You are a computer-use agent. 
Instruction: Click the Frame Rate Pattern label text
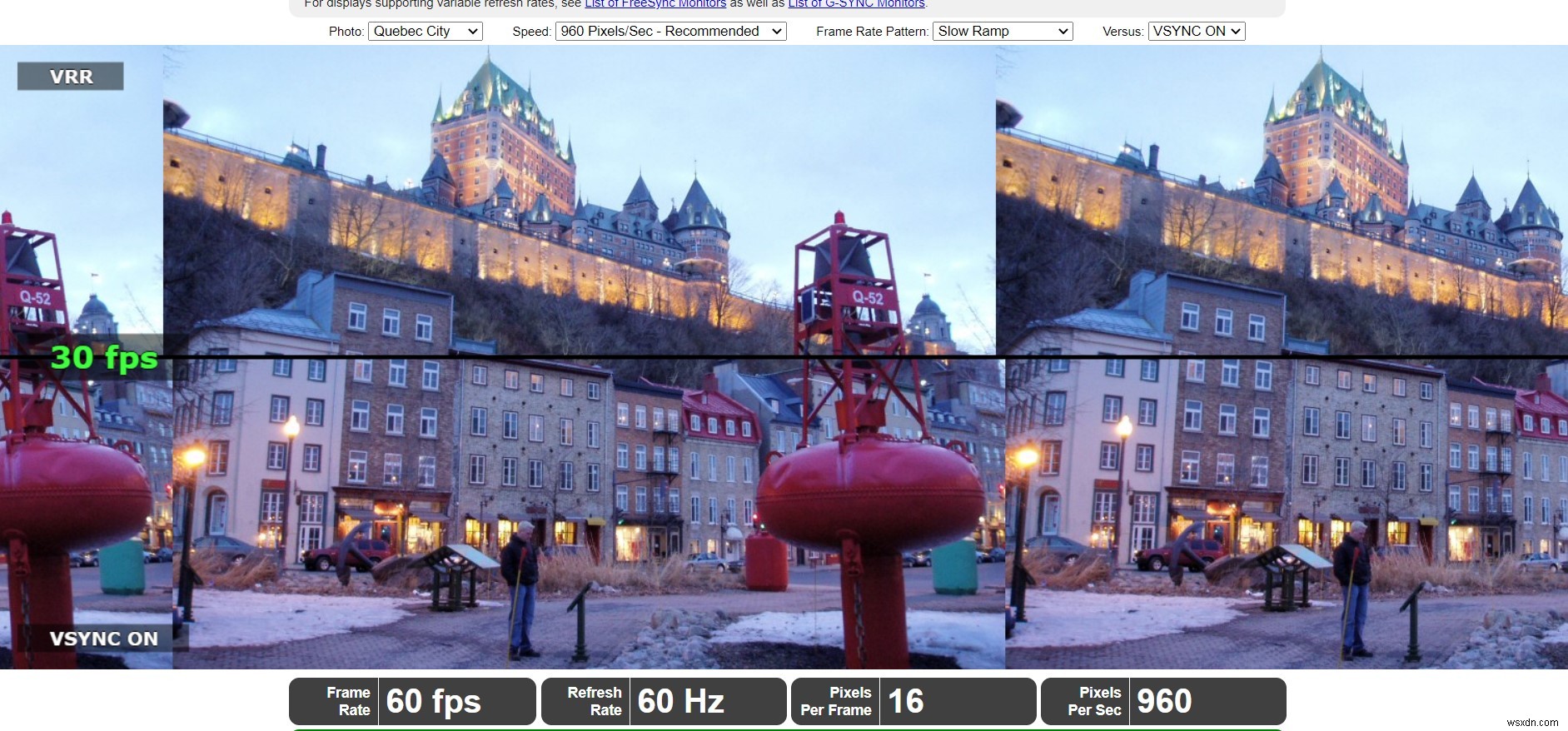tap(871, 32)
